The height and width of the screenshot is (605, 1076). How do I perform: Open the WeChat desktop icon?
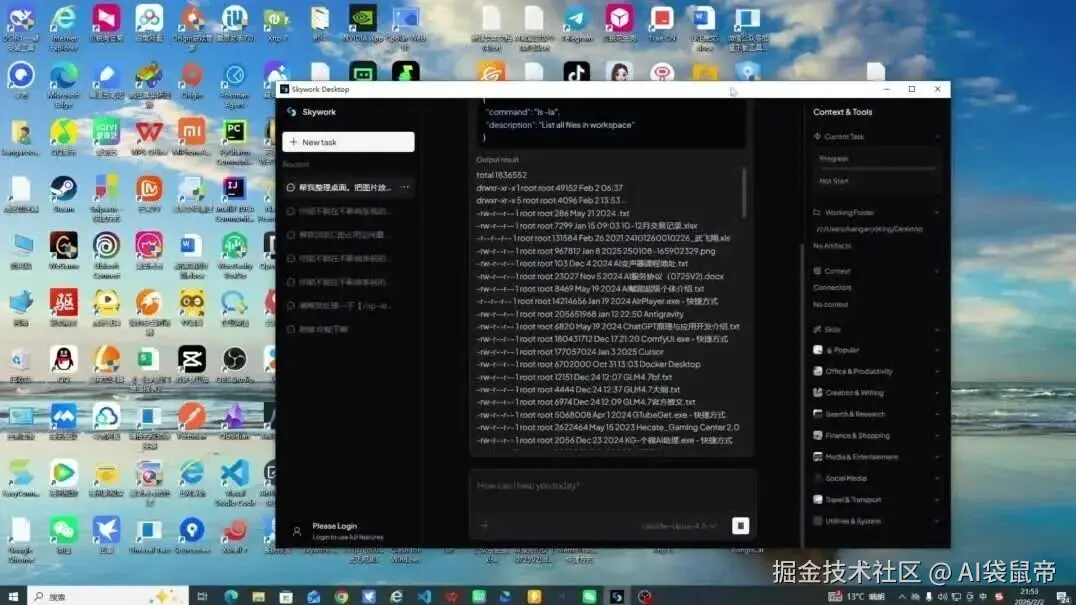click(63, 535)
